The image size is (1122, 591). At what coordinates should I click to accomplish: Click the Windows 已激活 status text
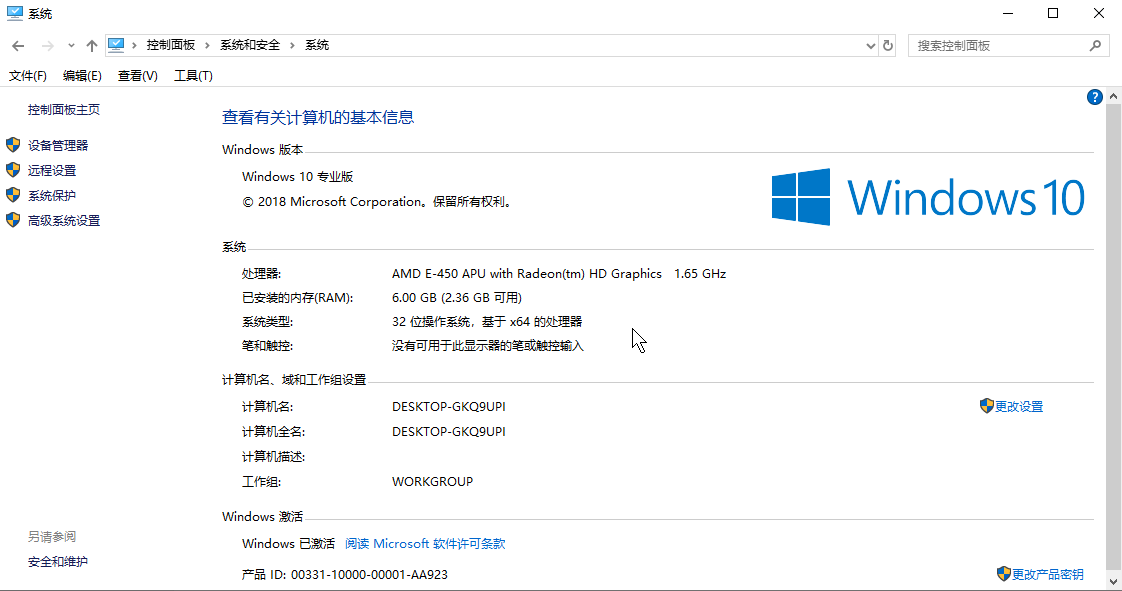(x=288, y=544)
